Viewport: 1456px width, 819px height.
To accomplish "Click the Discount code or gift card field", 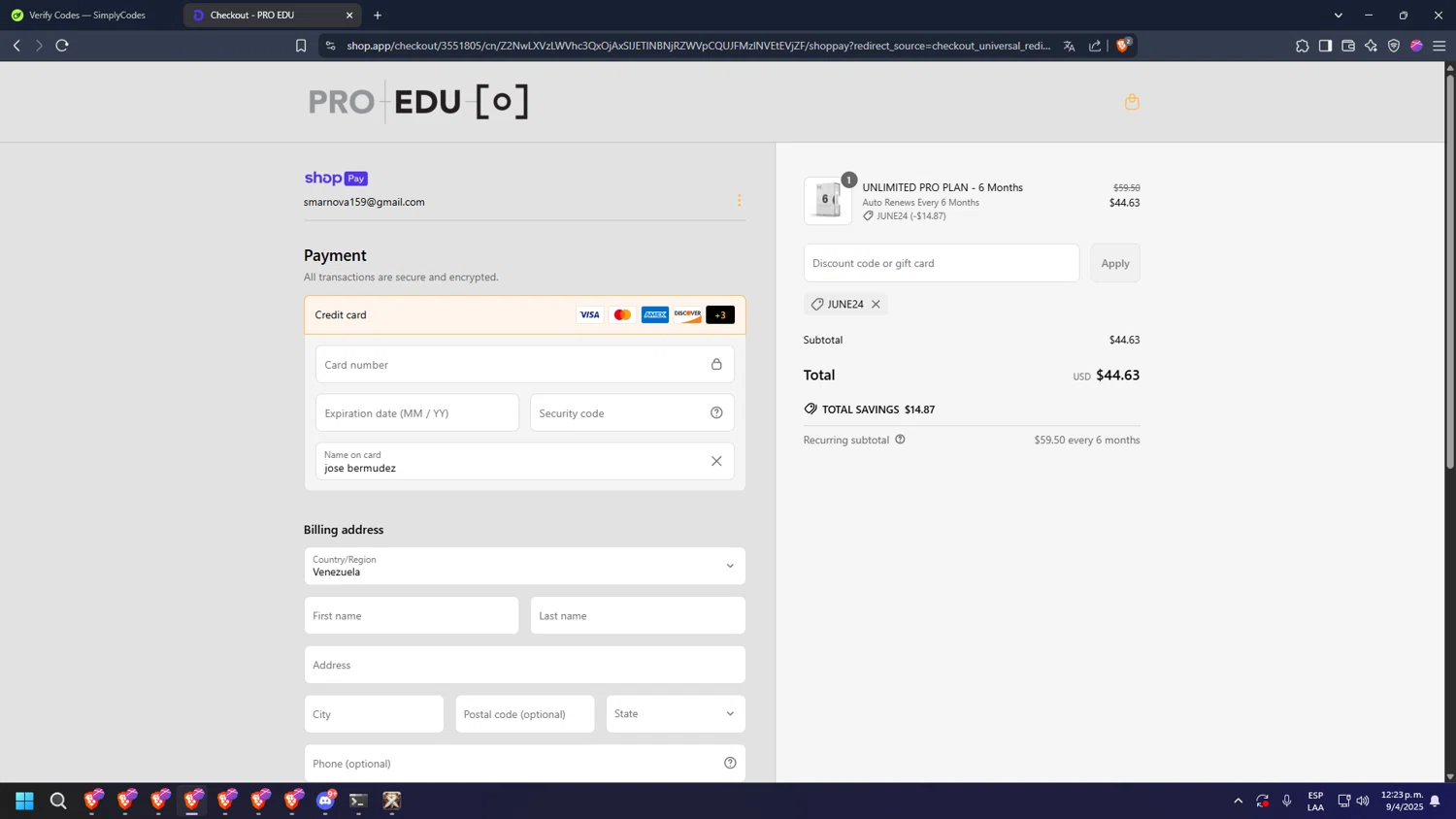I will coord(941,263).
